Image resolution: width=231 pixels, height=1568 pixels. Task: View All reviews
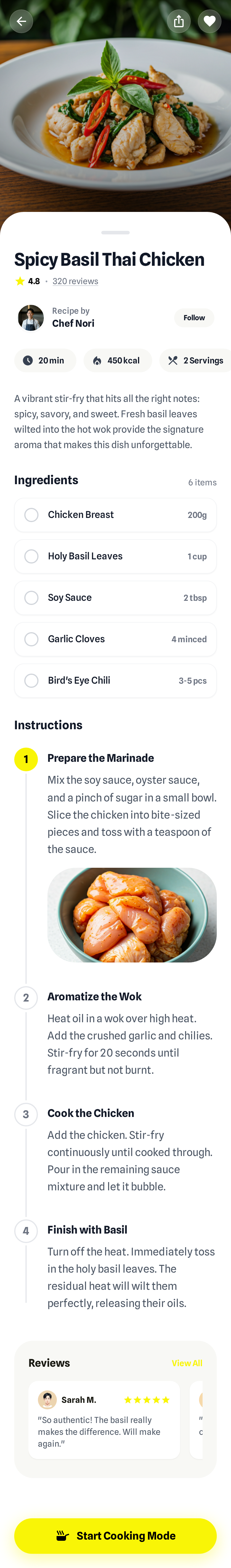pos(187,1363)
